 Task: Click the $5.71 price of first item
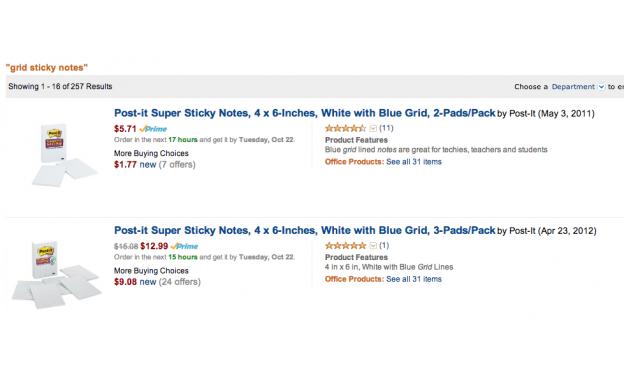tap(125, 129)
